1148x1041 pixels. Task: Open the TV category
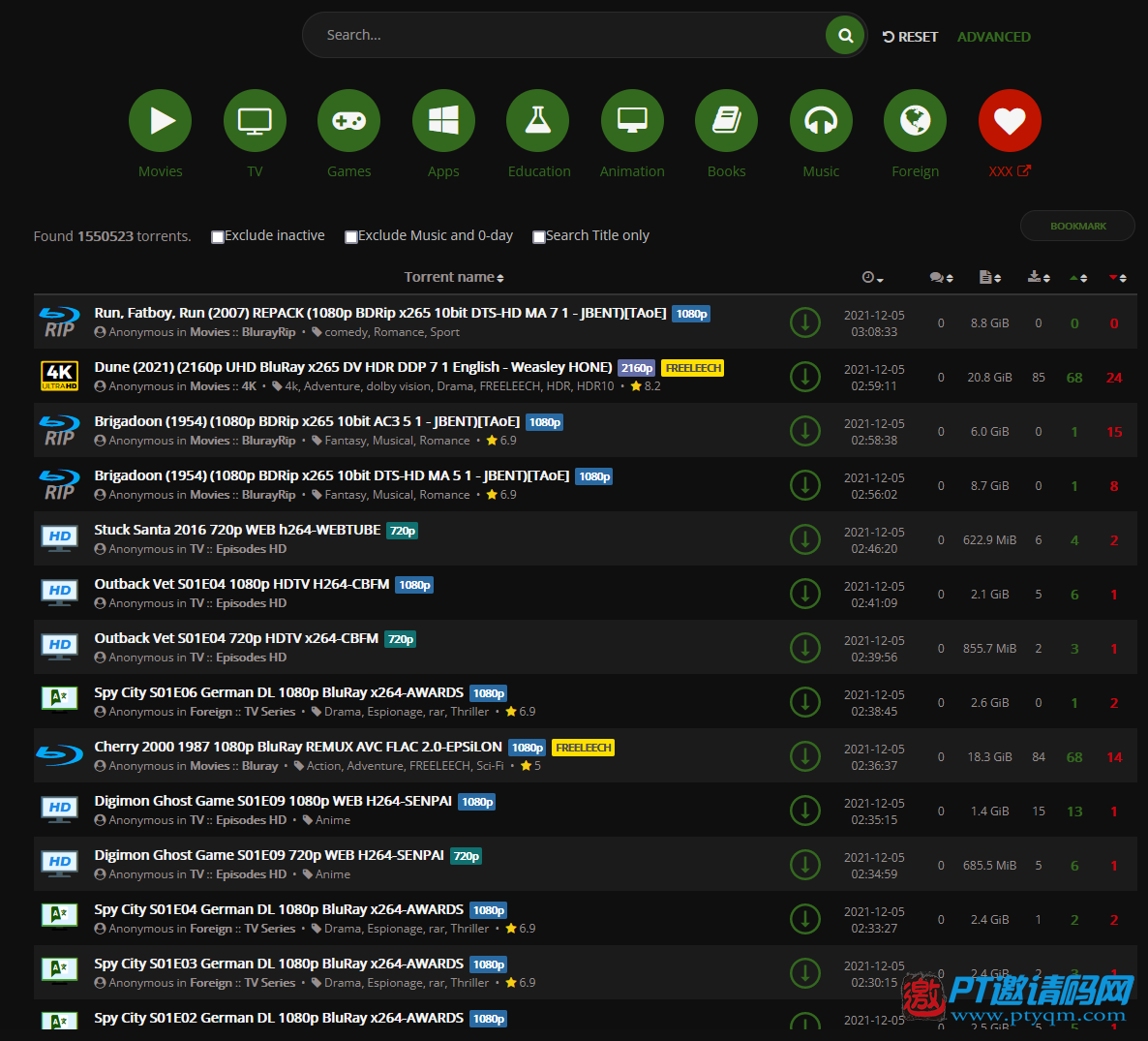point(255,121)
